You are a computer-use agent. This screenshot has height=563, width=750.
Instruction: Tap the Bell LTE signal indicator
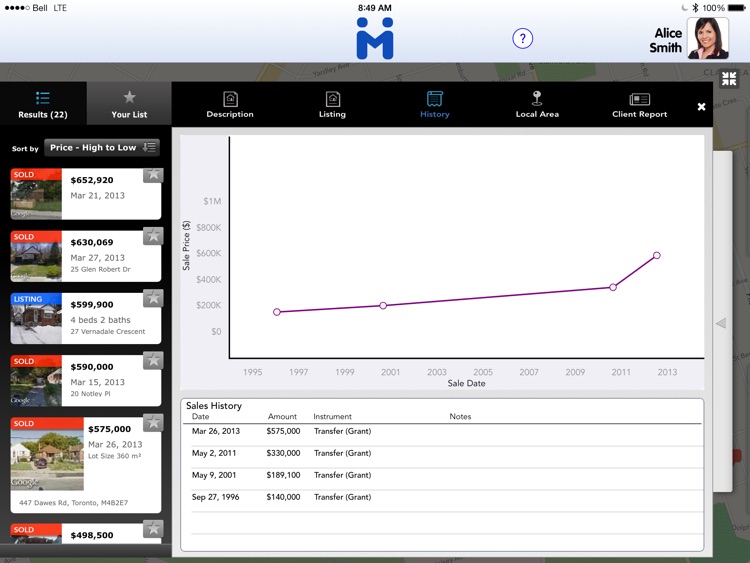point(35,8)
